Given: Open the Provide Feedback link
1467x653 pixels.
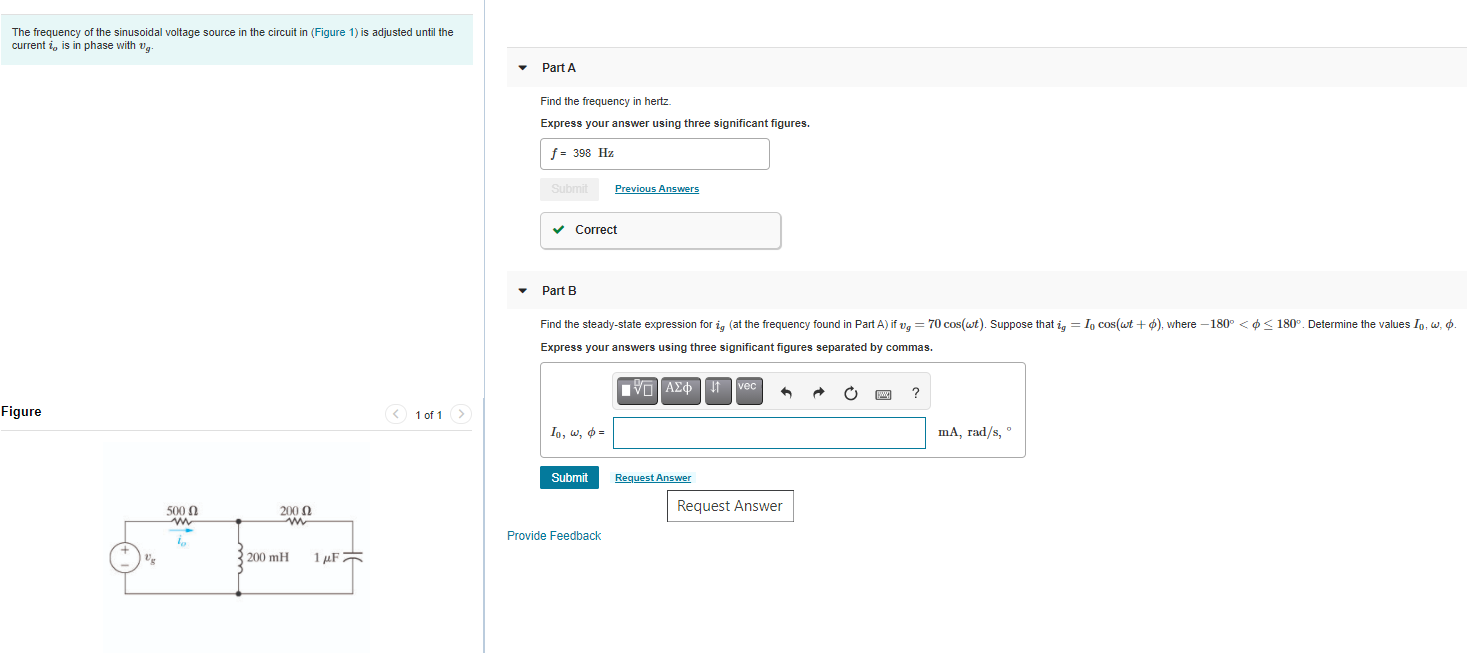Looking at the screenshot, I should coord(554,536).
